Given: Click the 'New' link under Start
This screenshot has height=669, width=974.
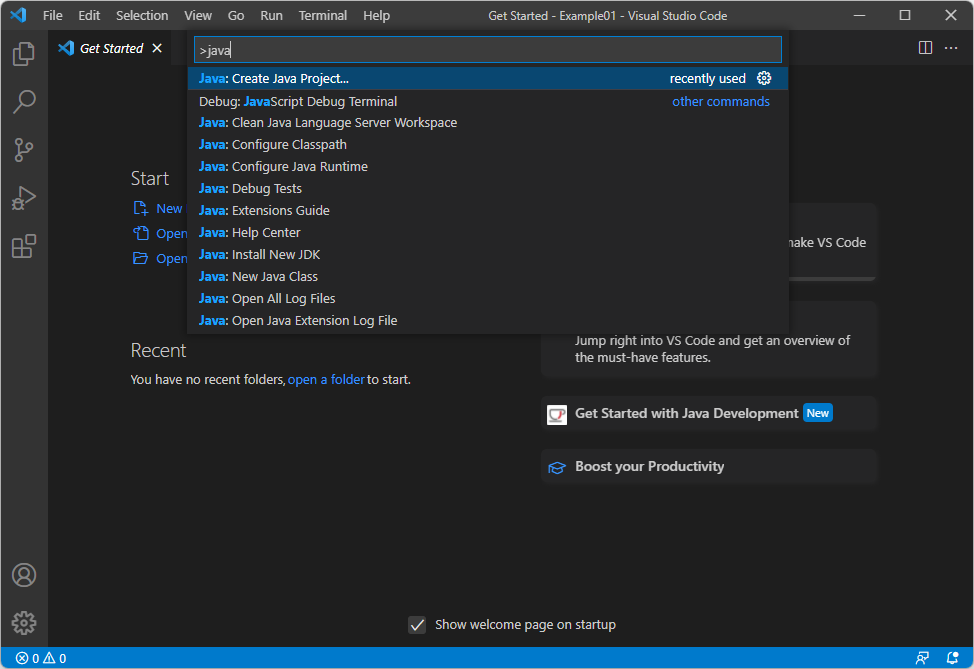Looking at the screenshot, I should pyautogui.click(x=169, y=209).
